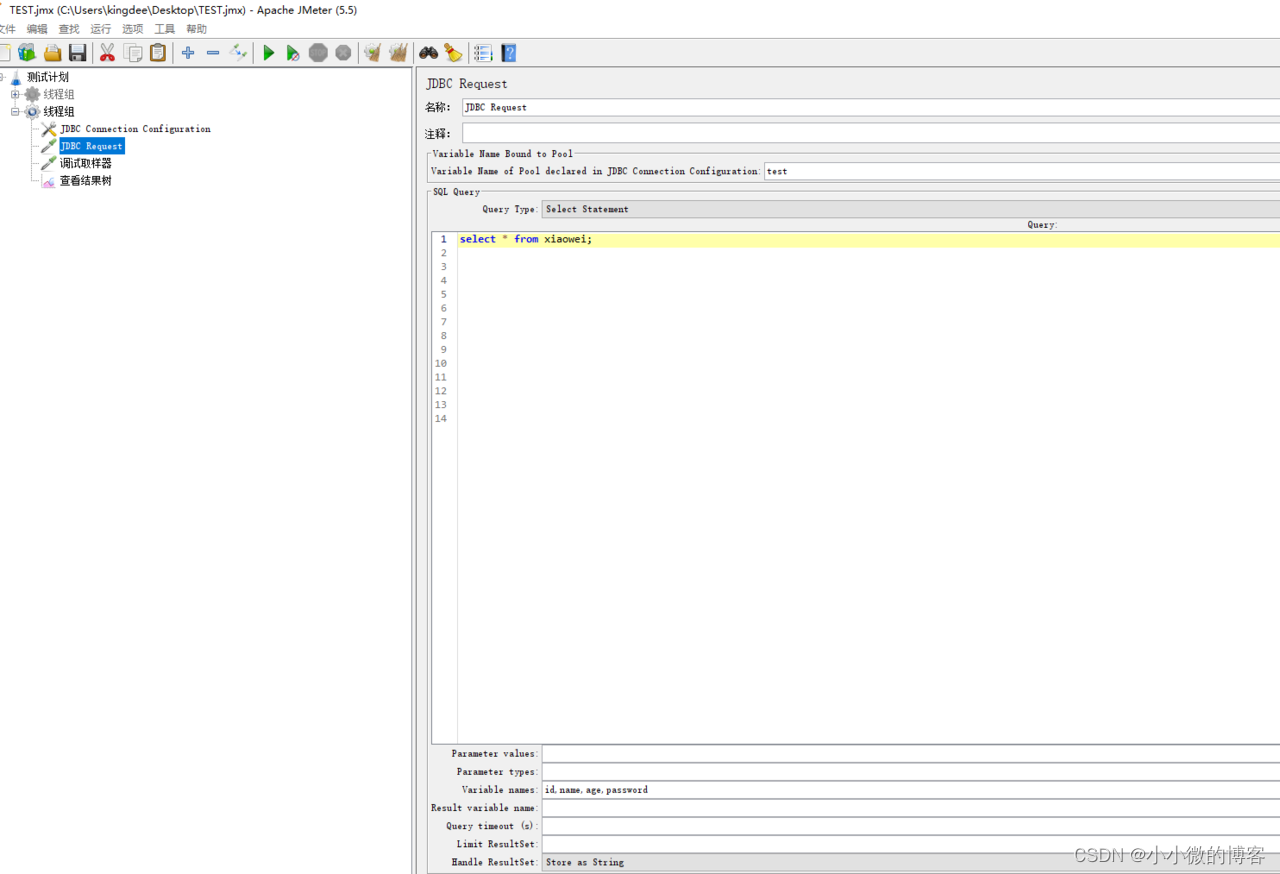Open Search with binoculars icon
Image resolution: width=1280 pixels, height=874 pixels.
[428, 53]
